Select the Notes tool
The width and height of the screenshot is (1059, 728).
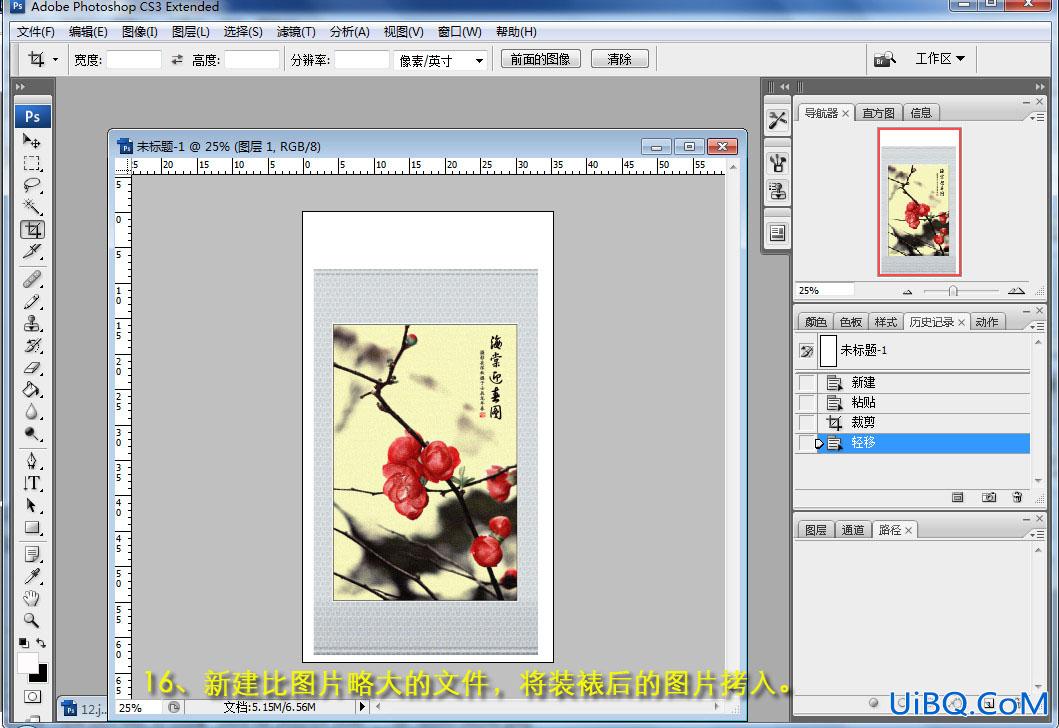click(32, 554)
